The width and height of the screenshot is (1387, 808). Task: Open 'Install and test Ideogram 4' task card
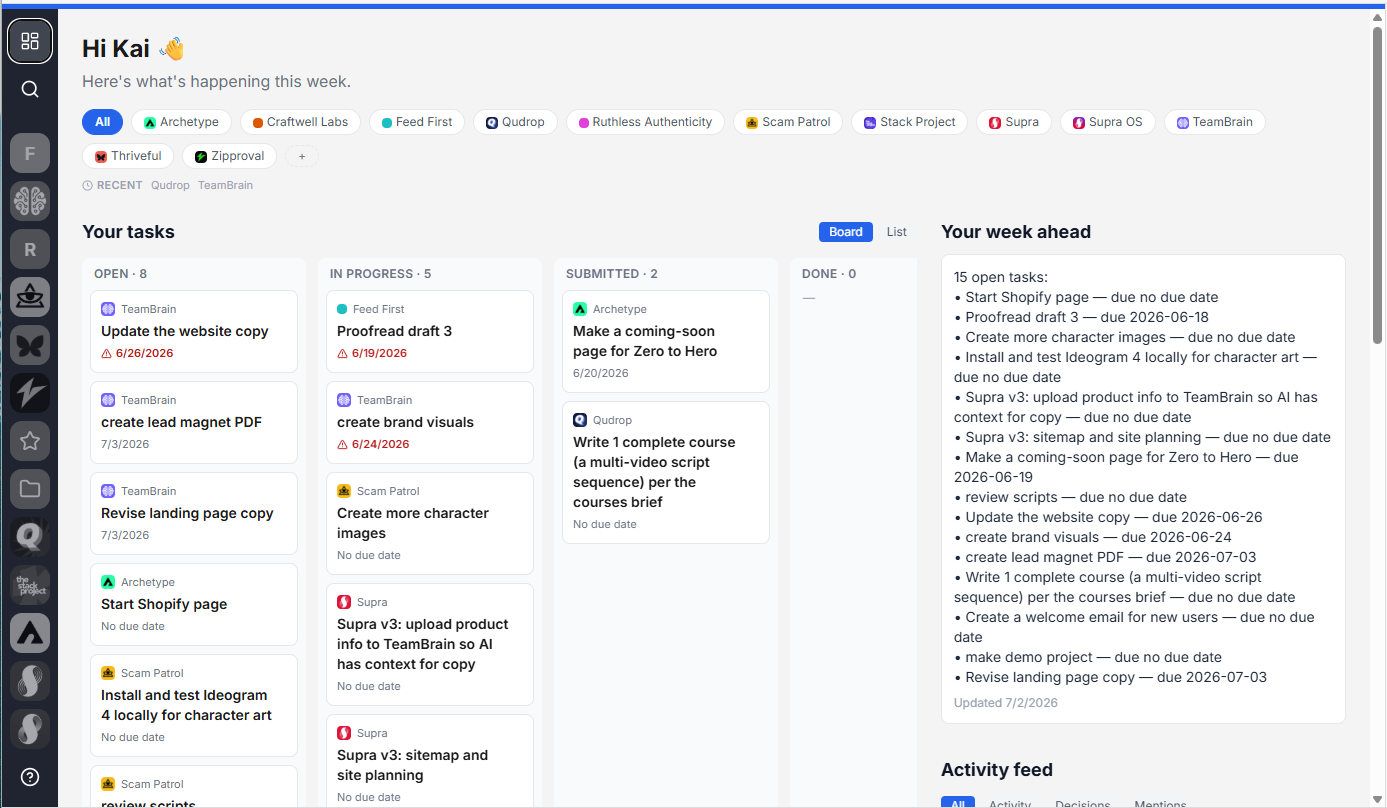click(194, 705)
